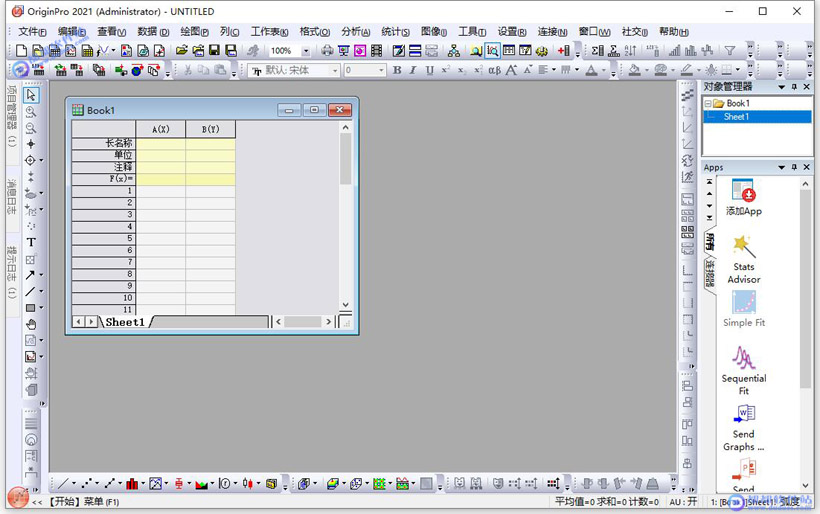Image resolution: width=820 pixels, height=514 pixels.
Task: Toggle Italic text formatting
Action: point(413,70)
